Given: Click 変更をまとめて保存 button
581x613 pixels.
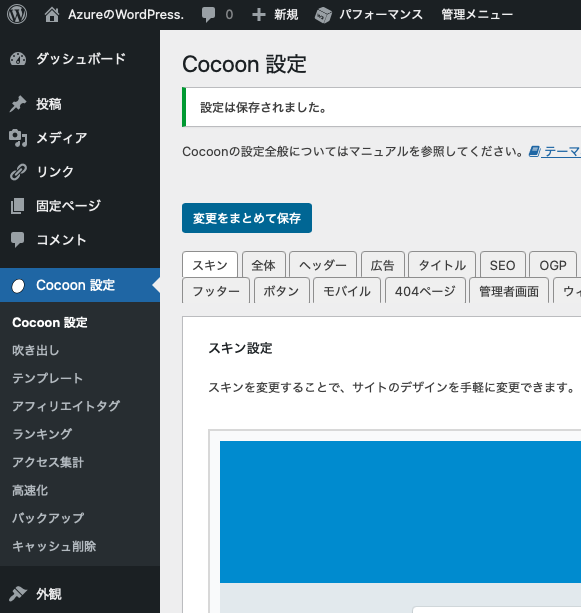Looking at the screenshot, I should coord(247,218).
